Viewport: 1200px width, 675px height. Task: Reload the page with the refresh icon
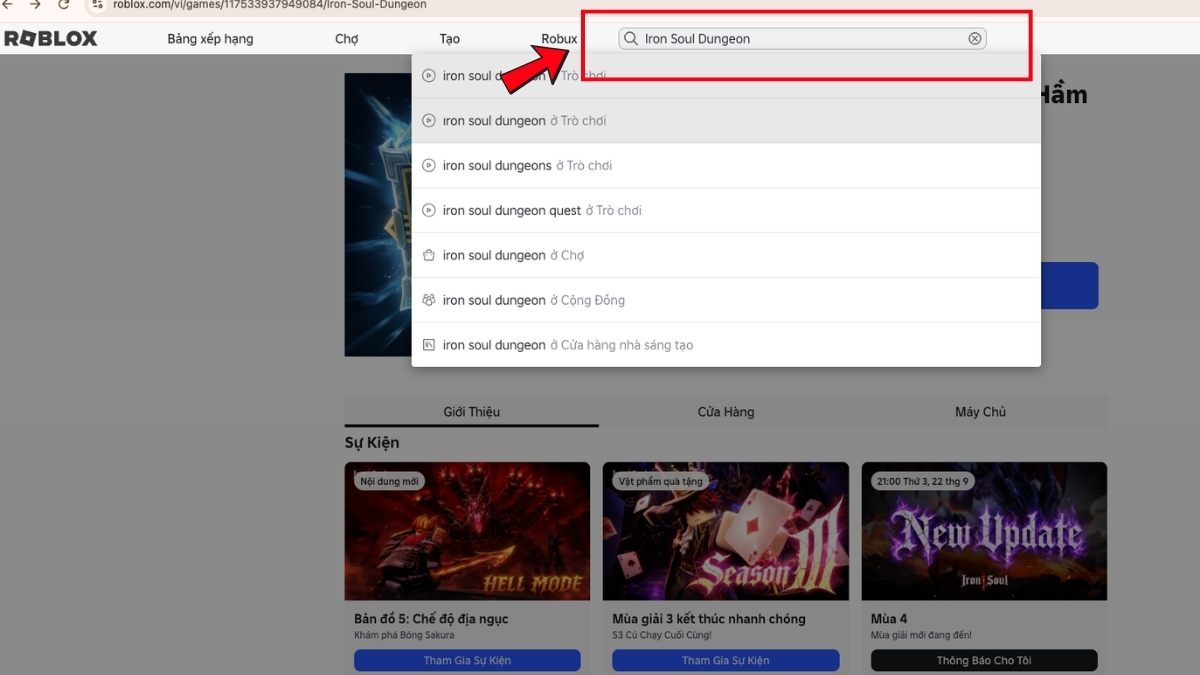point(64,5)
